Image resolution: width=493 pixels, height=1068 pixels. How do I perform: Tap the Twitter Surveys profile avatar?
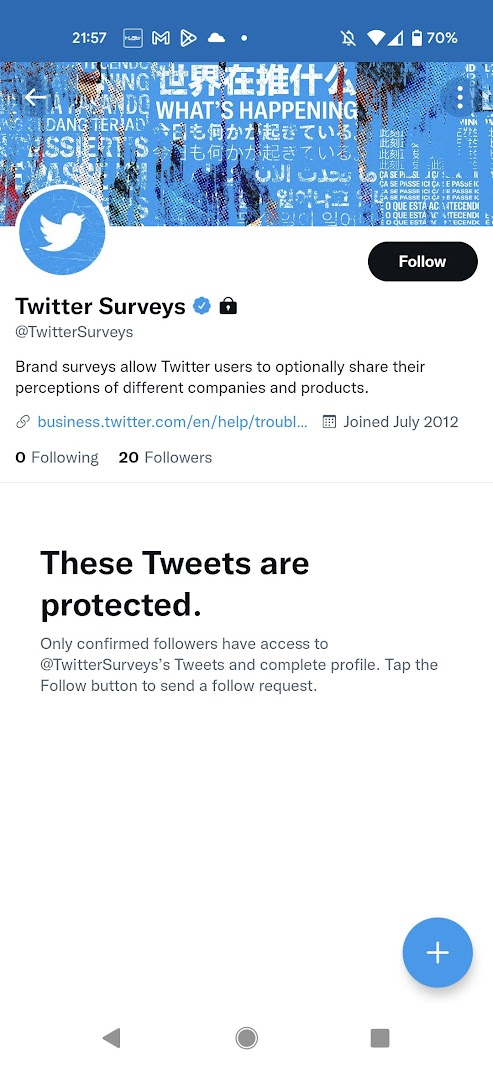(63, 232)
